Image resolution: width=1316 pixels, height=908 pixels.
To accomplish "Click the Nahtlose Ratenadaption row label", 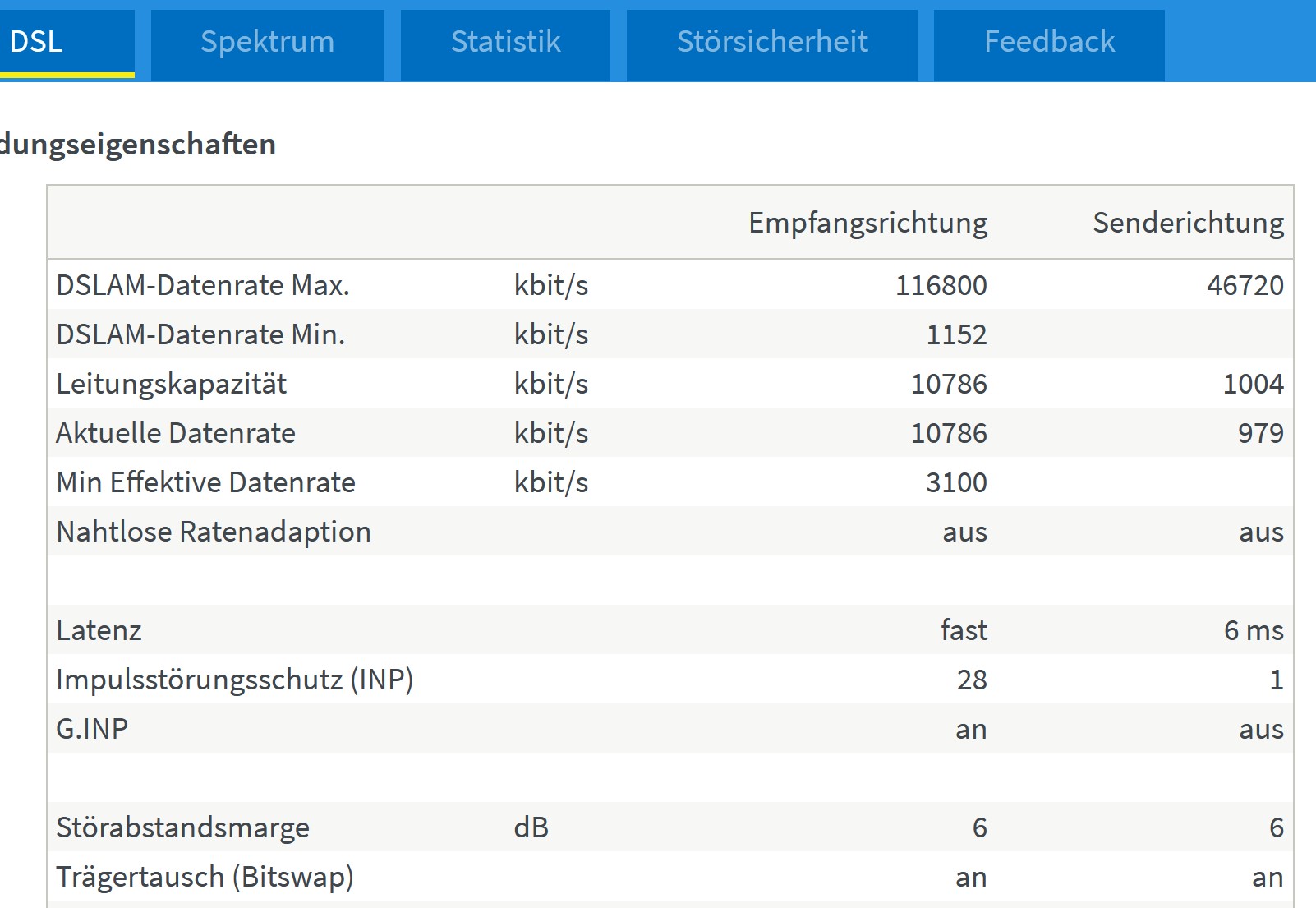I will [x=214, y=532].
